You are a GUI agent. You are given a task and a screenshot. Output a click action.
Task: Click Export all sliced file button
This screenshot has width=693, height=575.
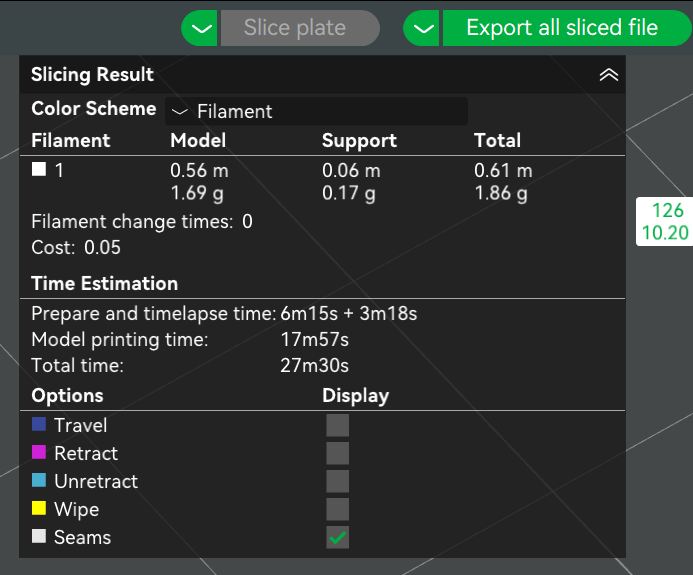click(x=562, y=28)
